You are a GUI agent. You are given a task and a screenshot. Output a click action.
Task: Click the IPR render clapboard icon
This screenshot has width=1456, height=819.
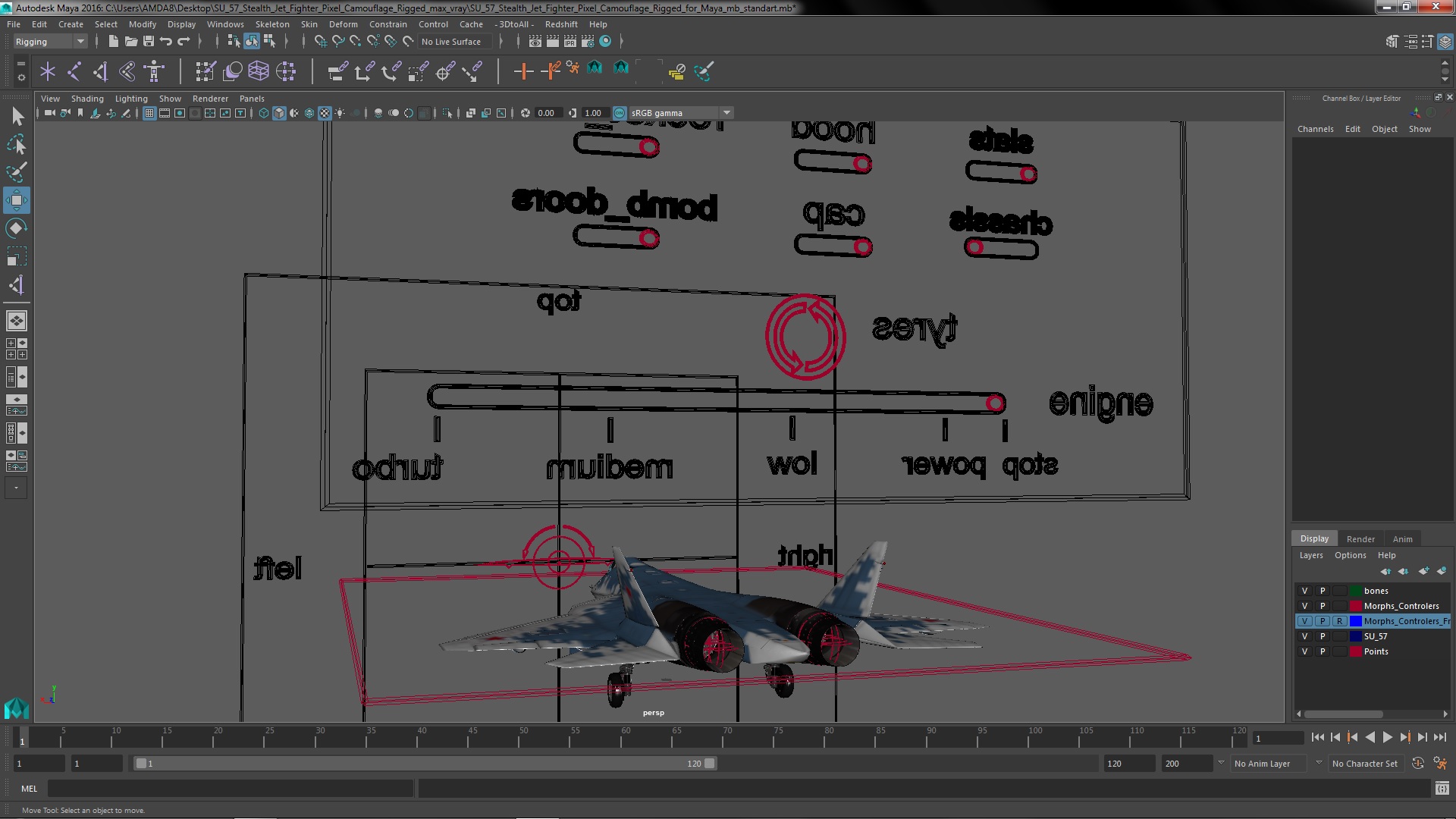point(570,41)
